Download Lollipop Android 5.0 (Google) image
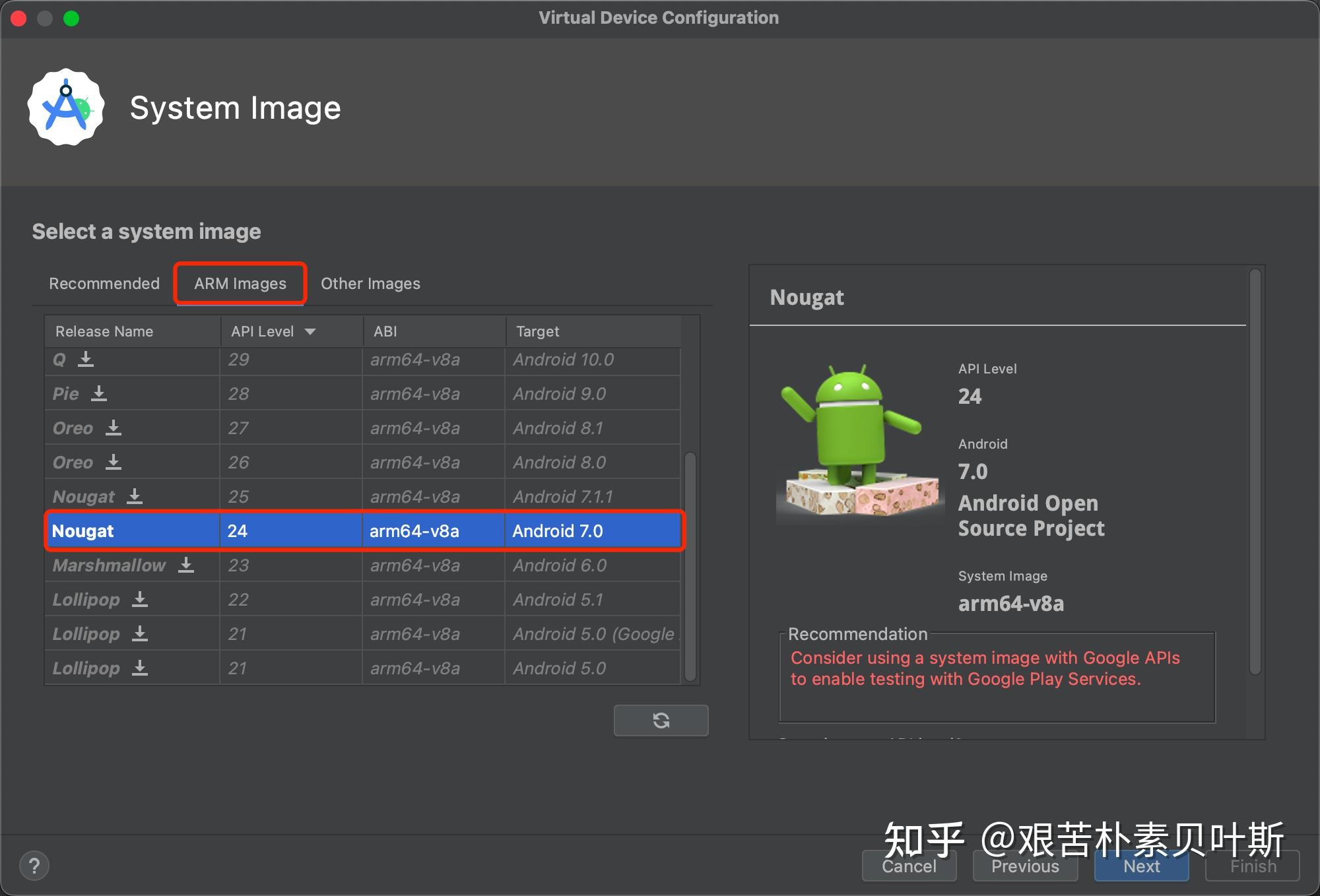The width and height of the screenshot is (1320, 896). coord(140,634)
